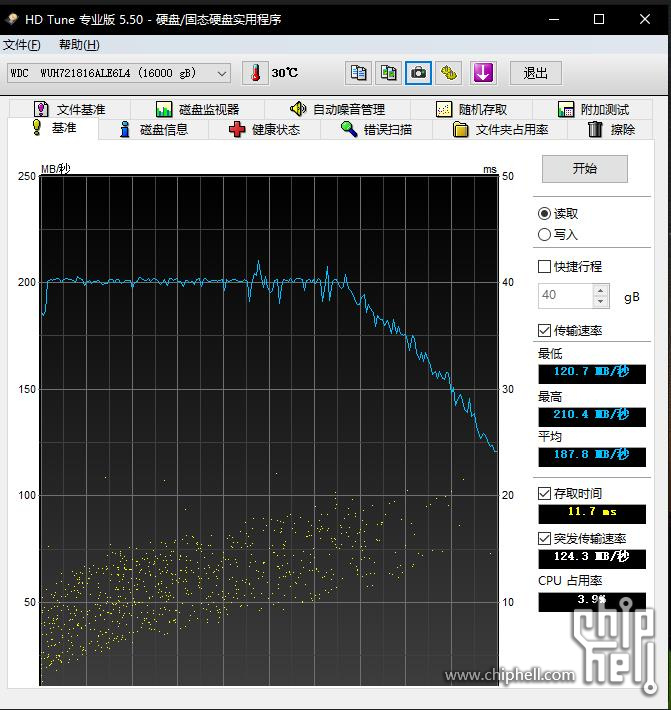Viewport: 671px width, 710px height.
Task: Click the burst rate value 124.3 MB/秒
Action: [x=592, y=558]
